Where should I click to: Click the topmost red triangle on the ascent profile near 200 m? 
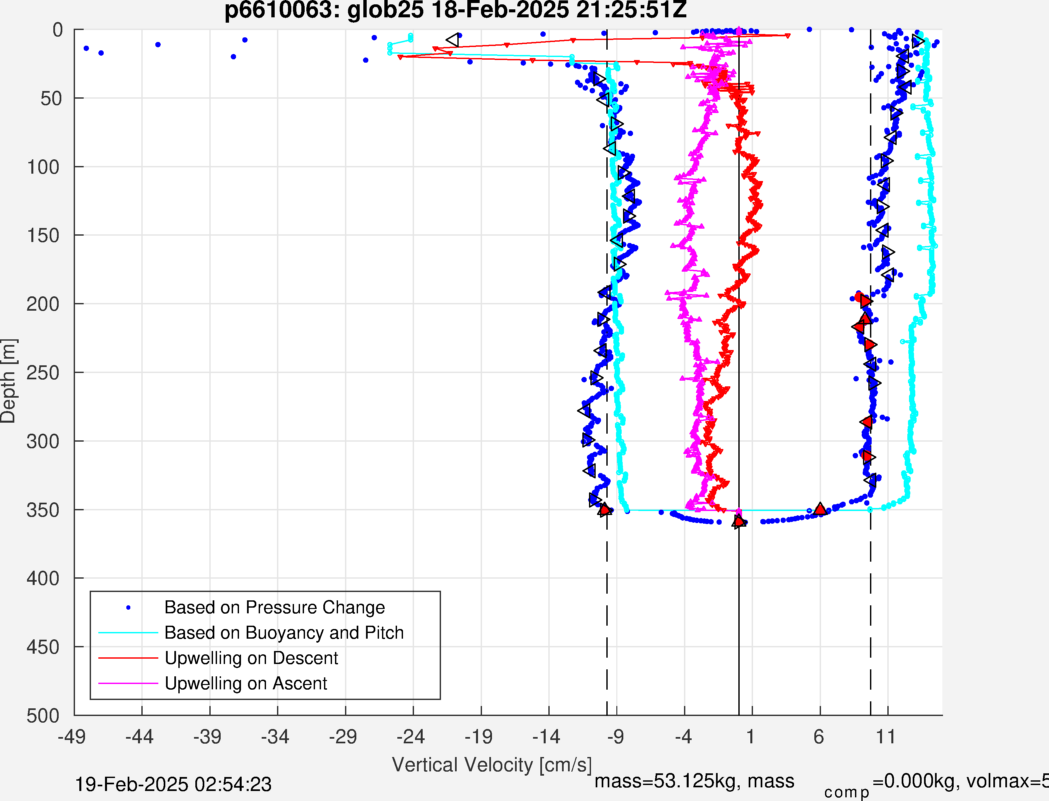[x=863, y=299]
